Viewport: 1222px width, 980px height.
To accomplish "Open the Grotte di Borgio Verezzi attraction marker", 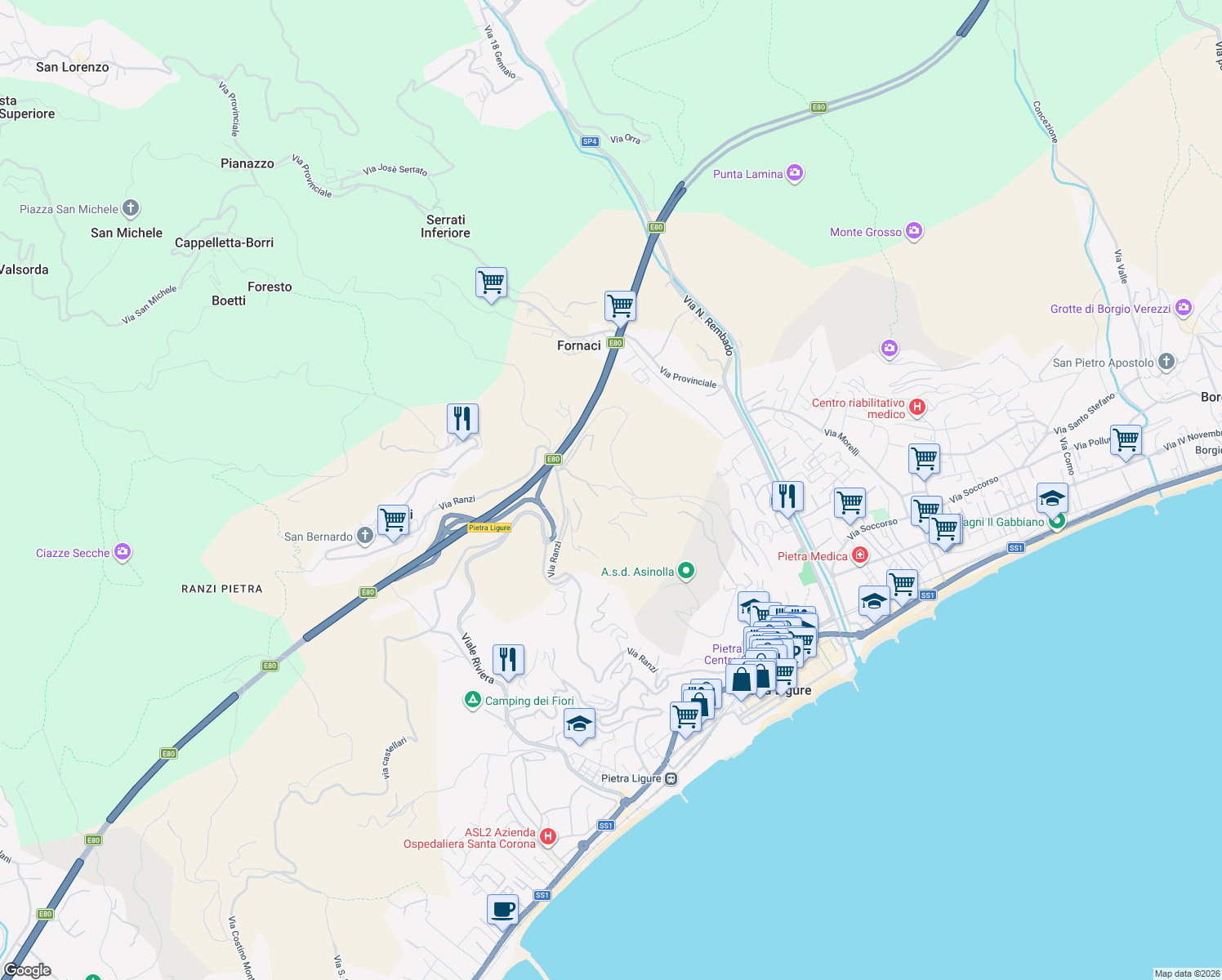I will coord(1183,308).
